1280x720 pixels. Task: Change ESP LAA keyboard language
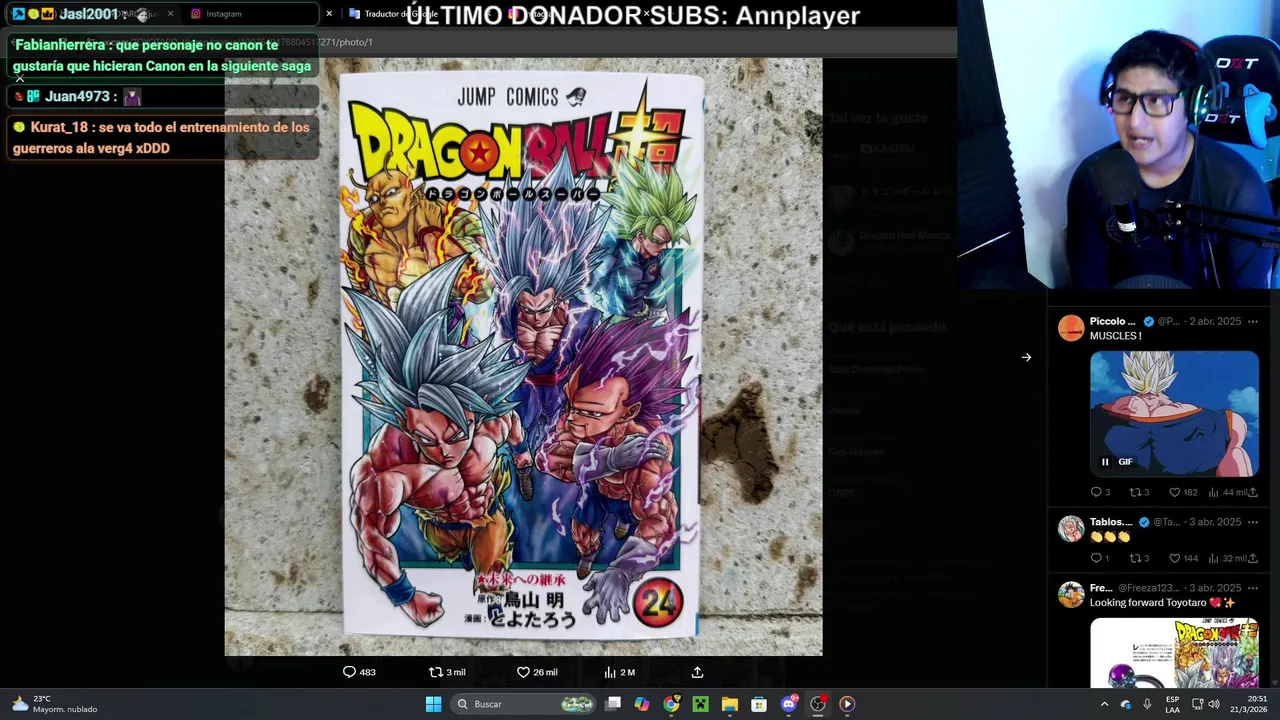click(1172, 704)
